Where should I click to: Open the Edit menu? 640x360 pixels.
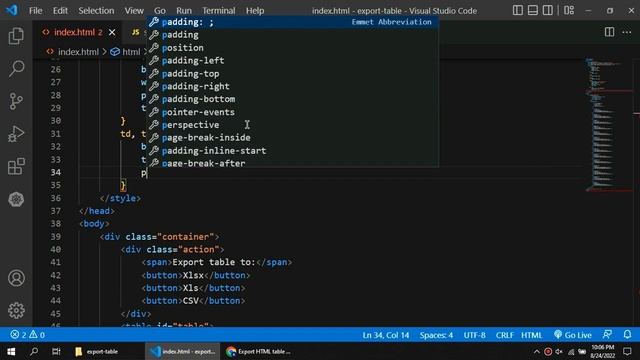pos(60,11)
